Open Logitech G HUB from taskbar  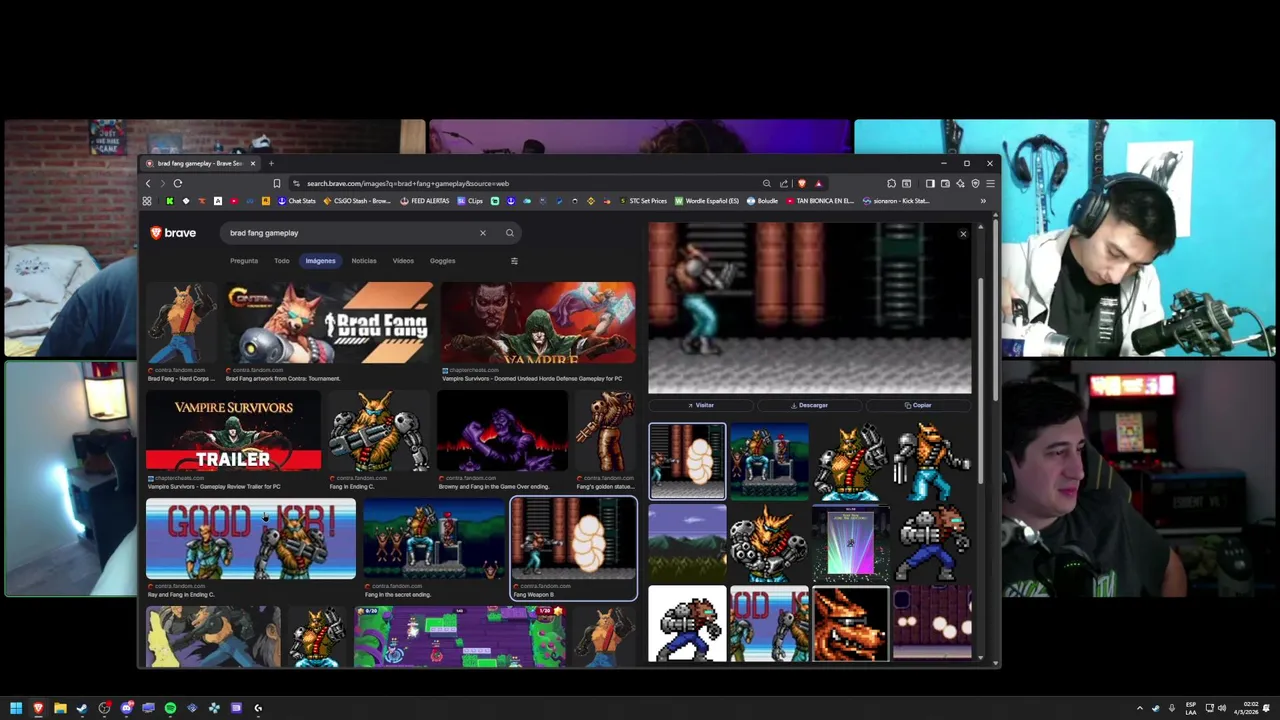point(258,708)
